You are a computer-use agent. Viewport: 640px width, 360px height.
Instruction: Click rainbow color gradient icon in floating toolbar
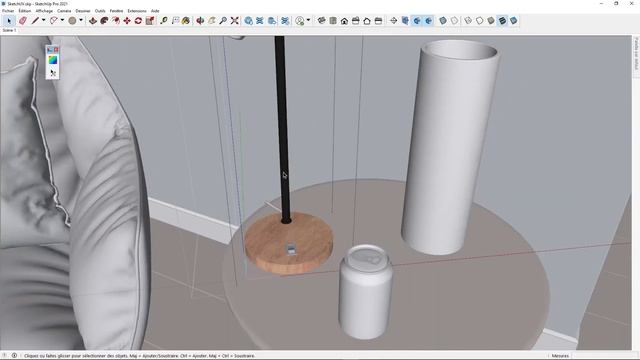(53, 60)
